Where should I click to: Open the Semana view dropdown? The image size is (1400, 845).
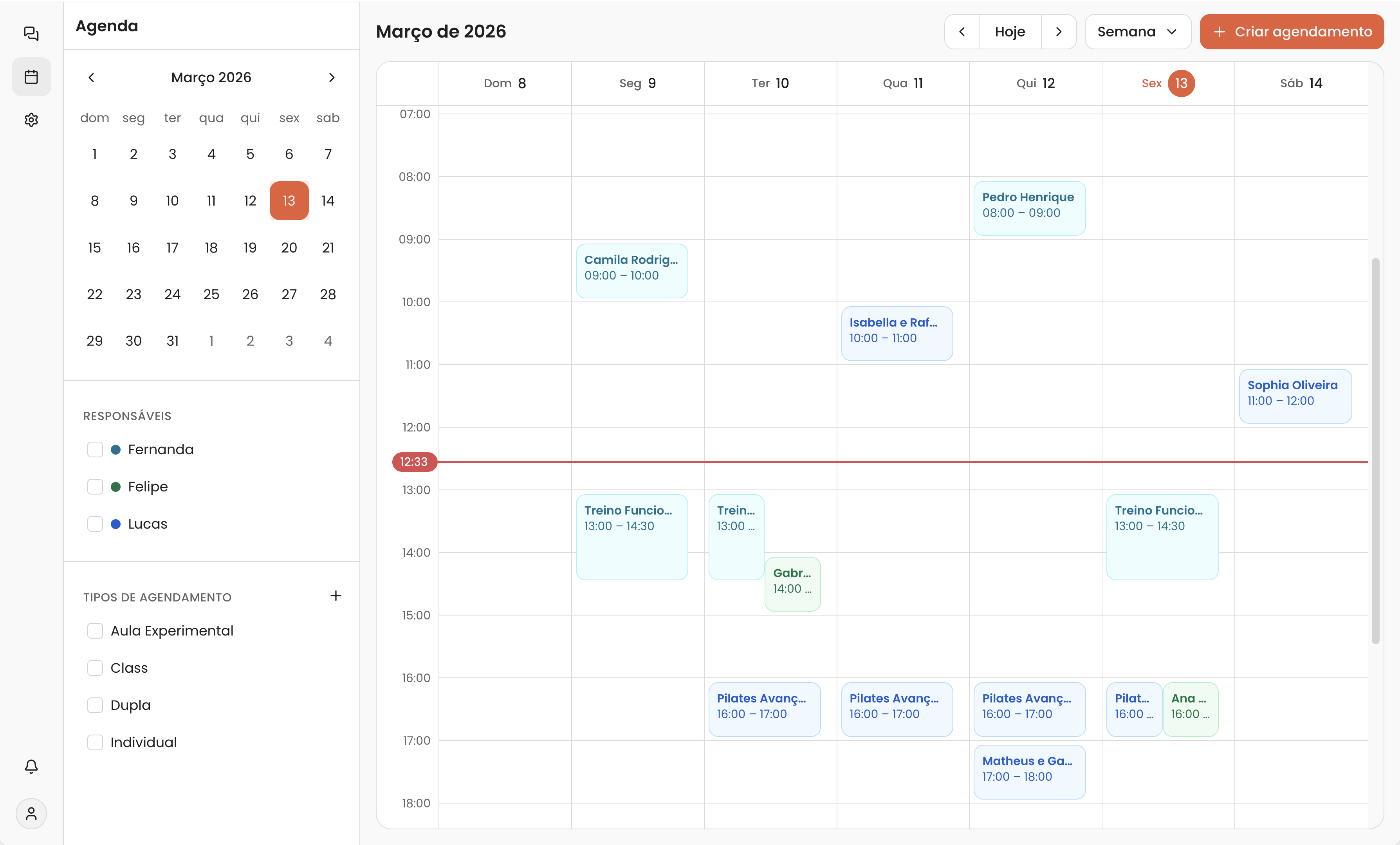tap(1138, 32)
